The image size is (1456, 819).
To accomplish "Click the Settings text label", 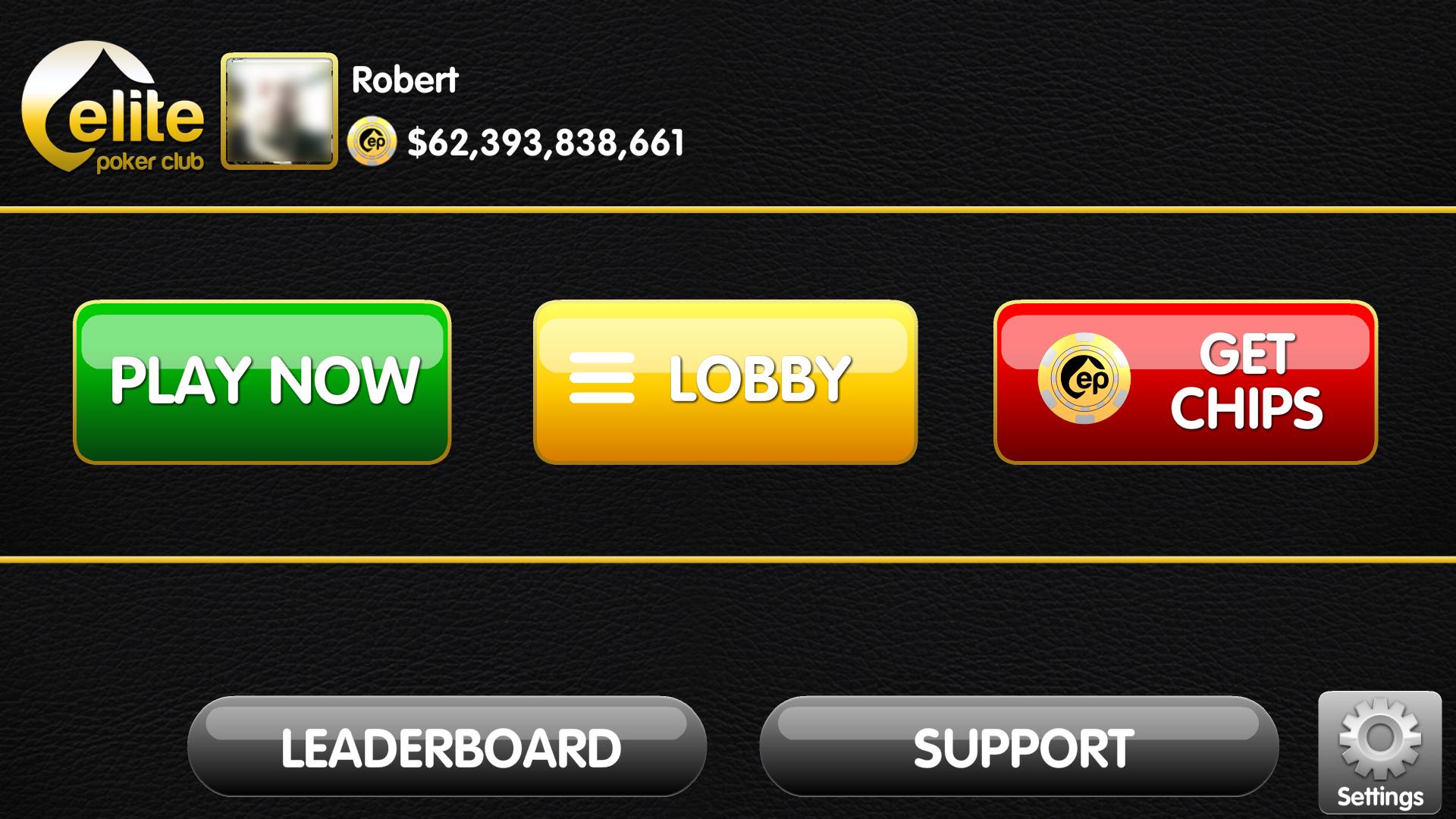I will [1379, 797].
